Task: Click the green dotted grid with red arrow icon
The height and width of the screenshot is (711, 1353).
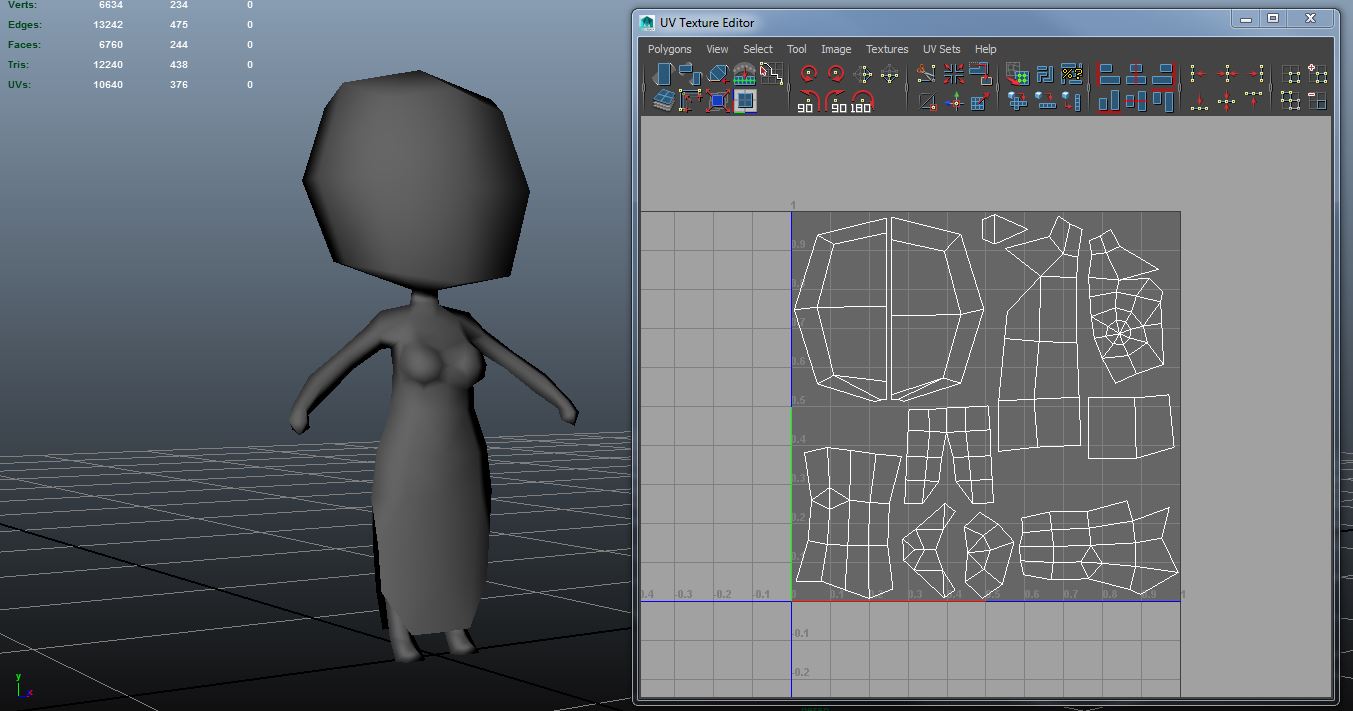Action: click(1018, 74)
